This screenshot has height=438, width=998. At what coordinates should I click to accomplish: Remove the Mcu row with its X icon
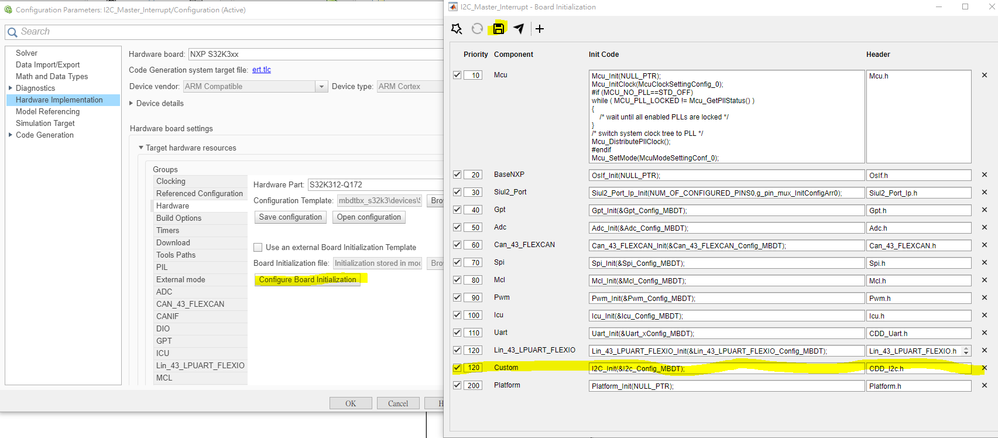[984, 75]
